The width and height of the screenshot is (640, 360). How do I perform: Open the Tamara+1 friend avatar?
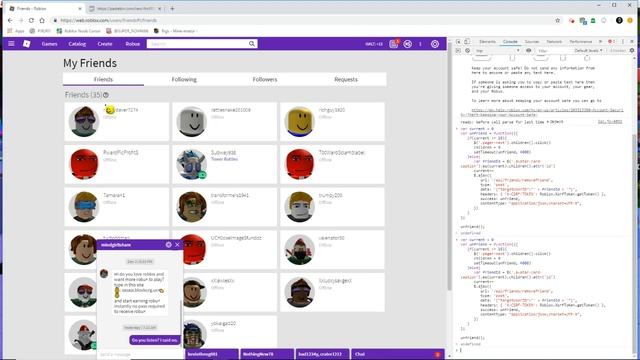[84, 207]
